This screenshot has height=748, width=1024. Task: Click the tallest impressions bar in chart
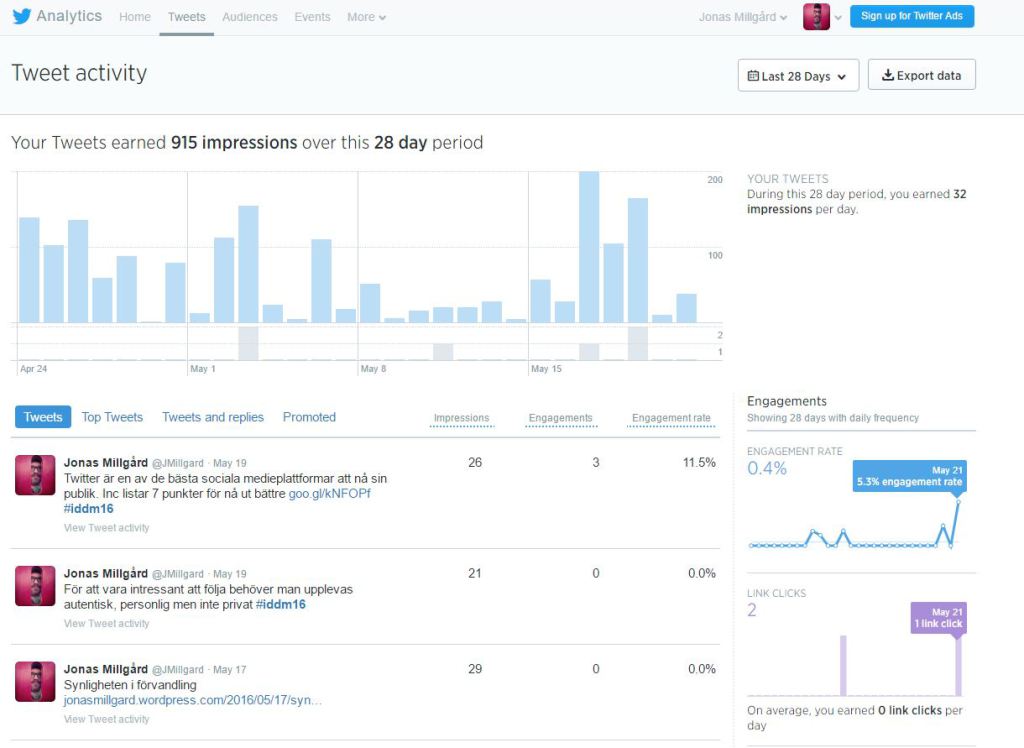(x=589, y=247)
